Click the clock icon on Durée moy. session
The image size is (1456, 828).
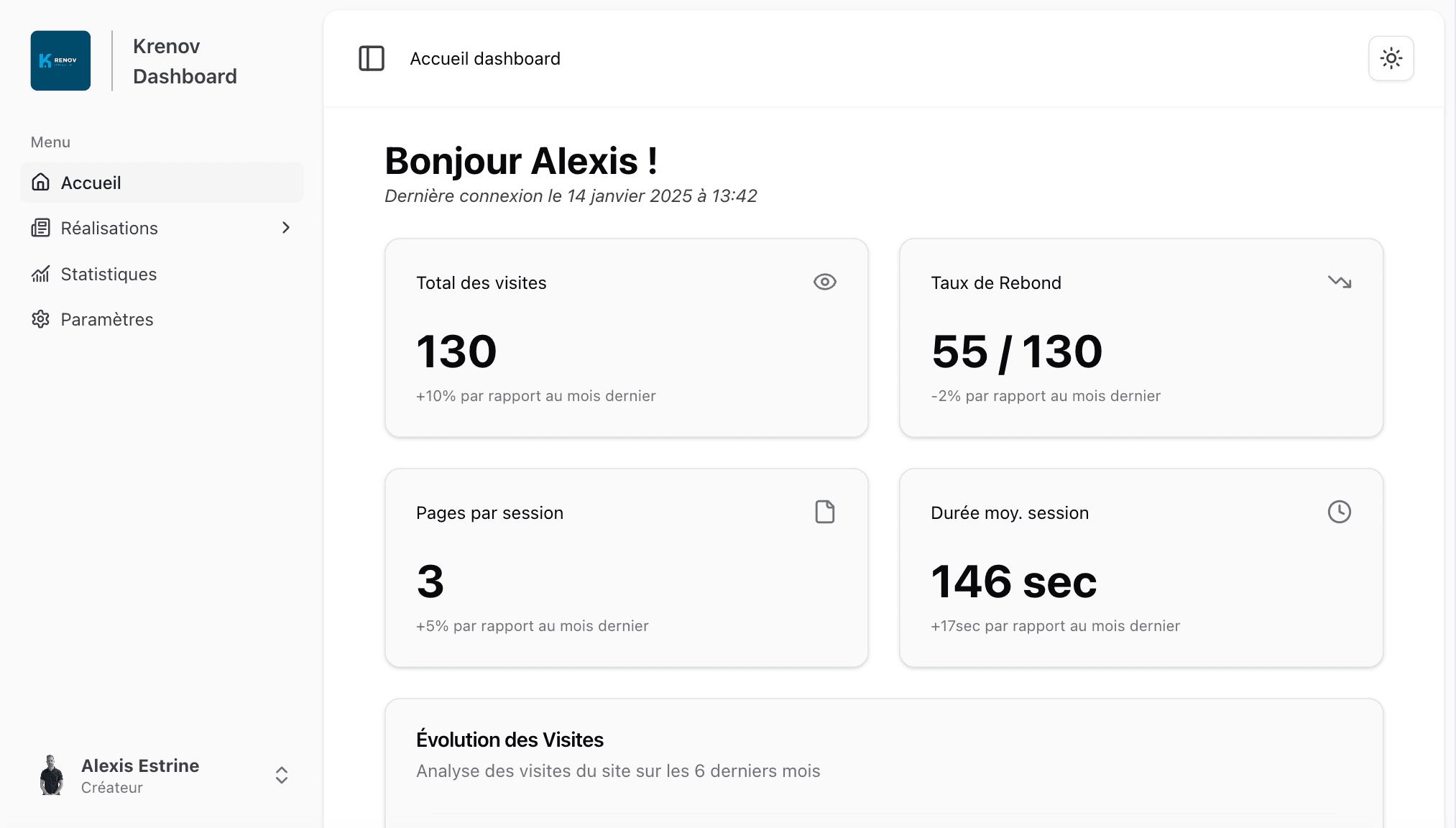(x=1340, y=512)
